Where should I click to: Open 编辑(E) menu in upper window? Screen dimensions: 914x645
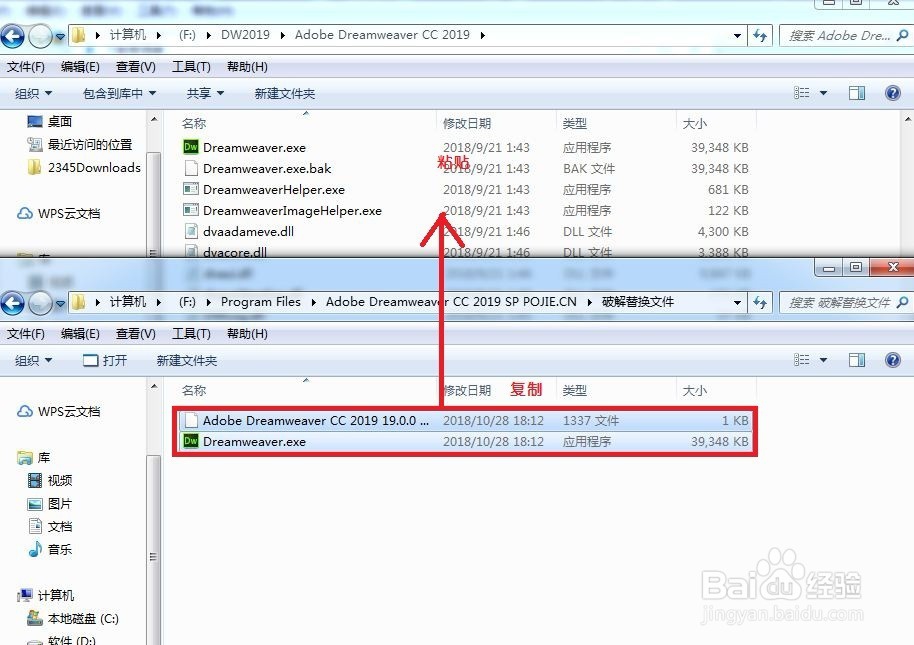tap(80, 67)
